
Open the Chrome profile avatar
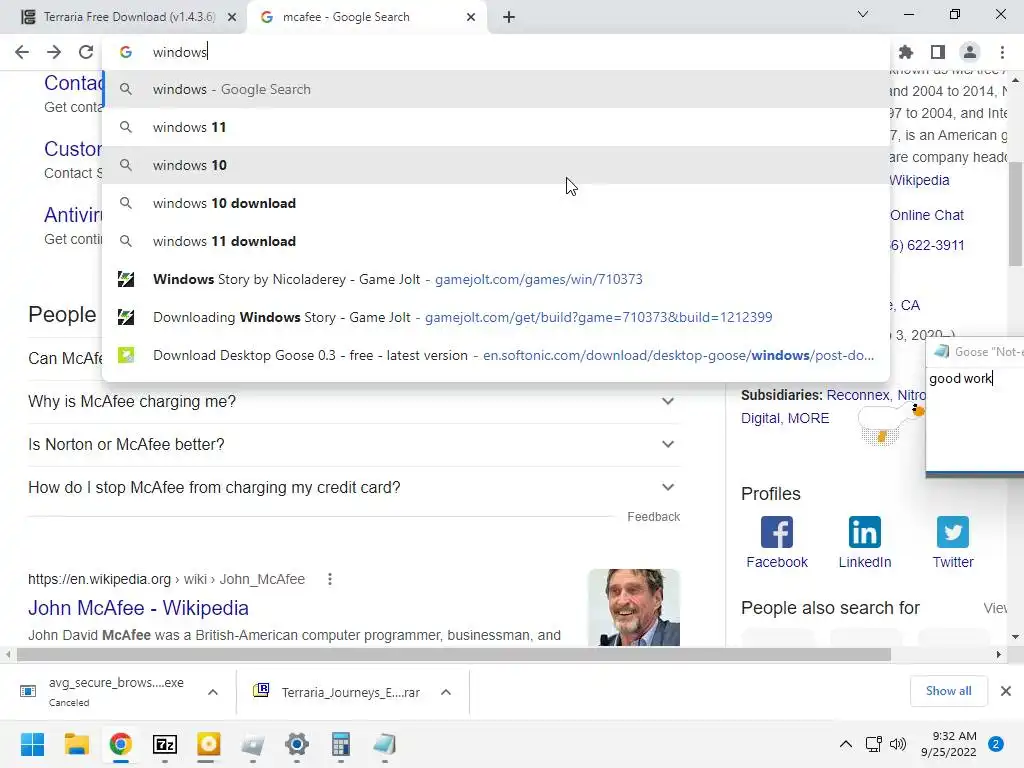(970, 52)
